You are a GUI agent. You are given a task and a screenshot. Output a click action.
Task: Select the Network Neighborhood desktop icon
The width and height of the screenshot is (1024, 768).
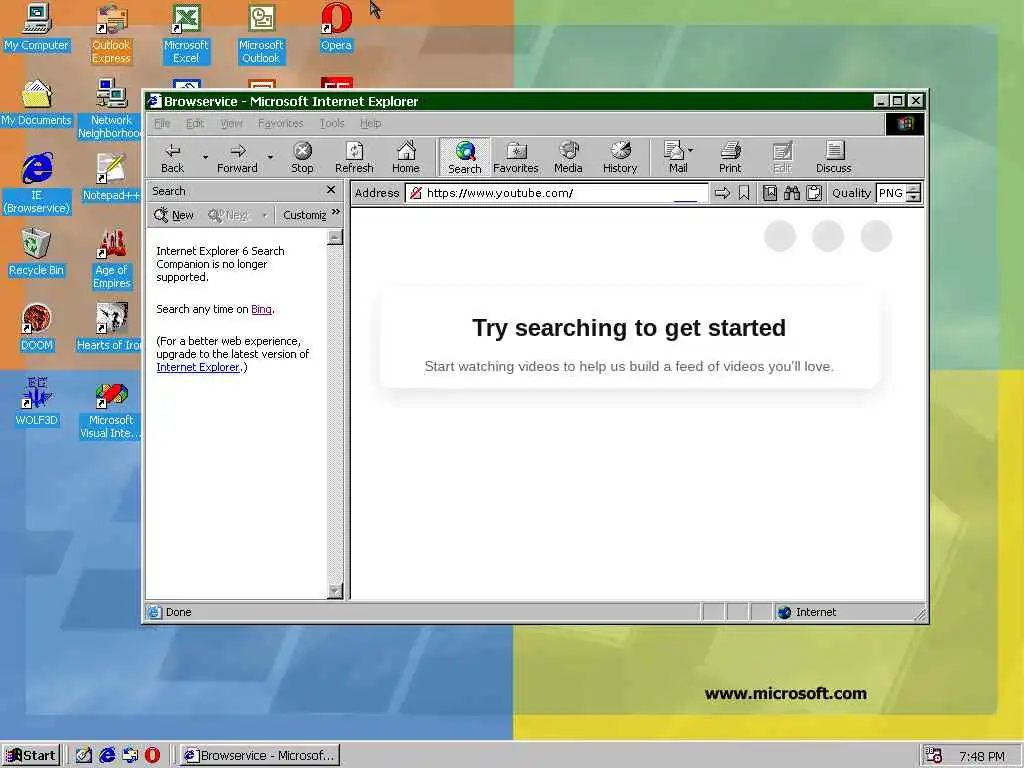(111, 109)
